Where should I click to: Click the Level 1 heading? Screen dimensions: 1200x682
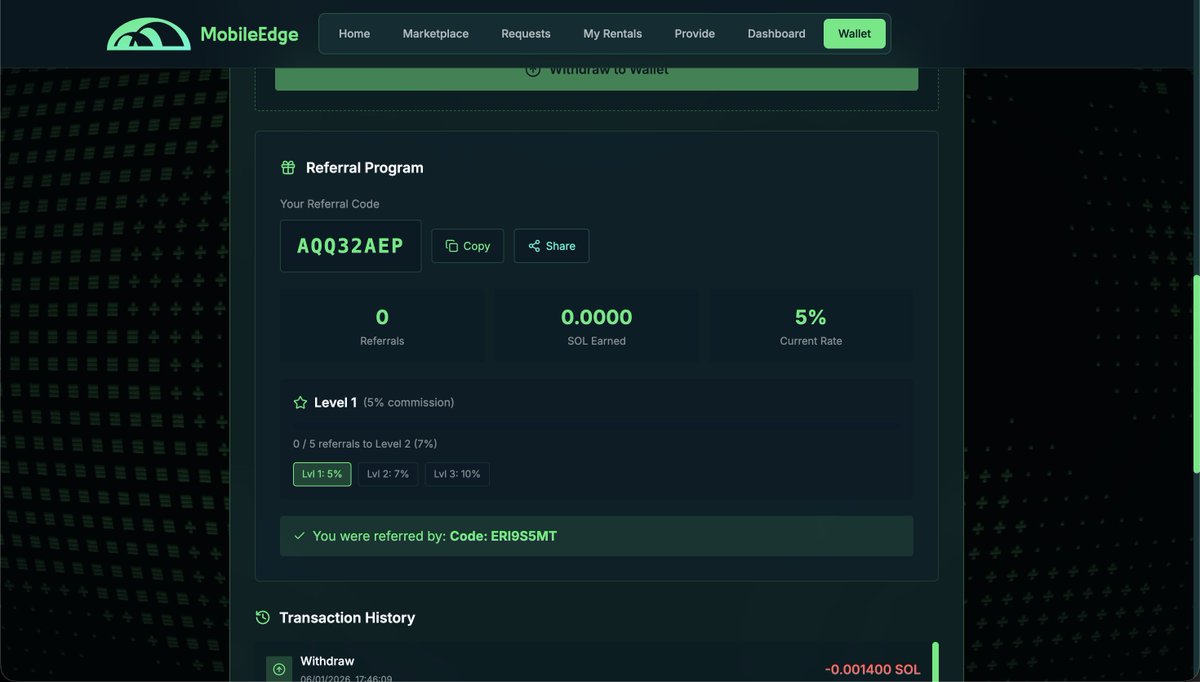pyautogui.click(x=335, y=403)
